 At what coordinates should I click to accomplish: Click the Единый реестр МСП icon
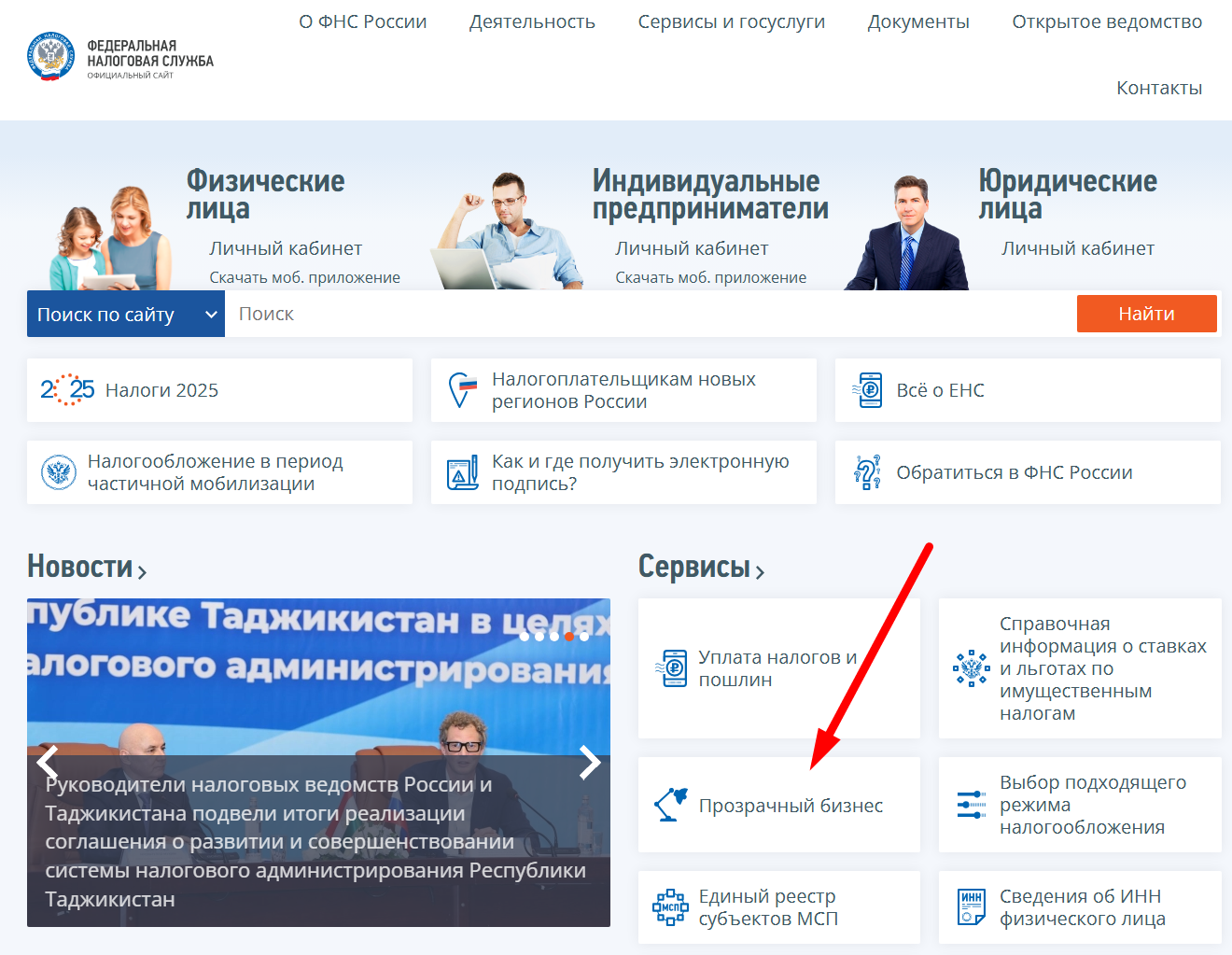pyautogui.click(x=670, y=907)
